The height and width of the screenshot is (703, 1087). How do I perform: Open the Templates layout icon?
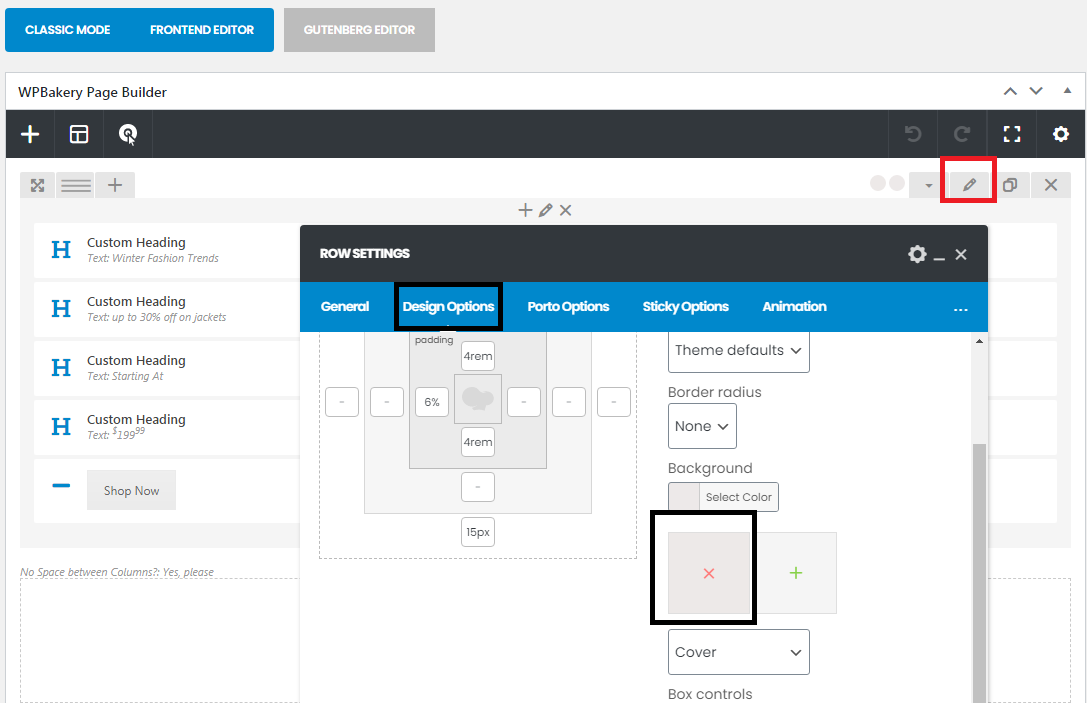[x=79, y=134]
